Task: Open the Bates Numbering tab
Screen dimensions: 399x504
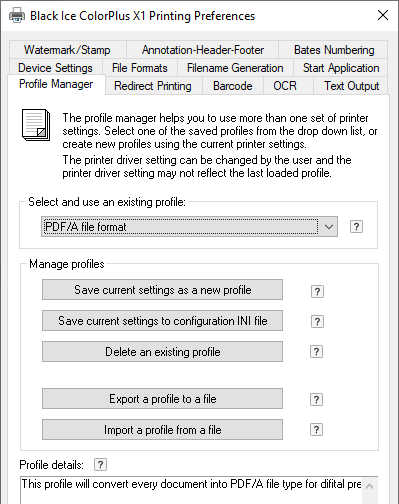Action: (x=334, y=50)
